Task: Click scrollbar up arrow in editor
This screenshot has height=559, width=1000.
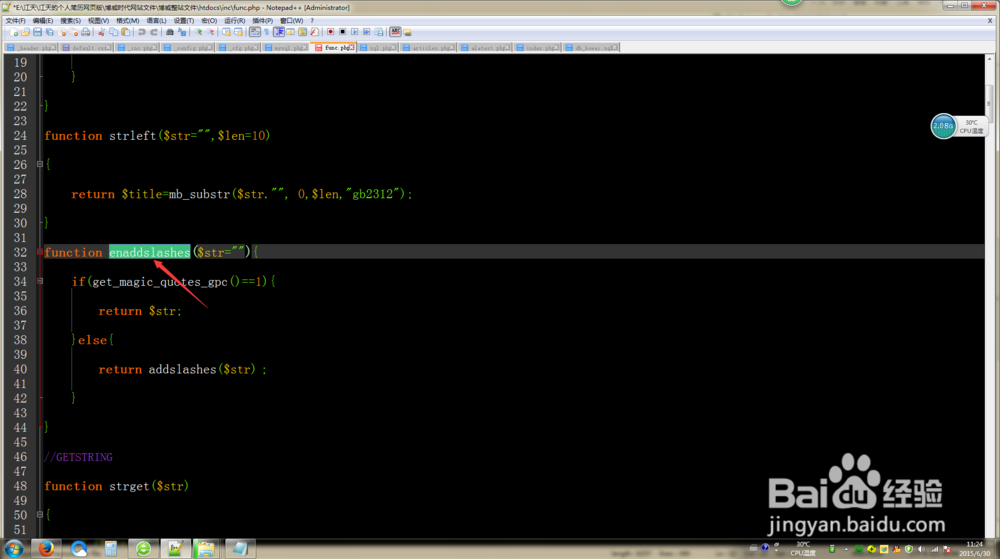Action: (x=990, y=59)
